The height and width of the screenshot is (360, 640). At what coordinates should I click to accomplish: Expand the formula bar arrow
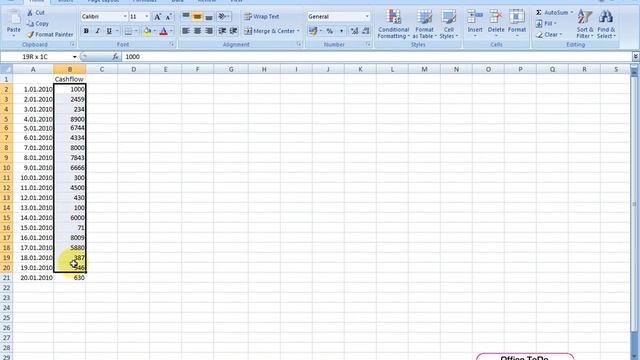[x=636, y=57]
